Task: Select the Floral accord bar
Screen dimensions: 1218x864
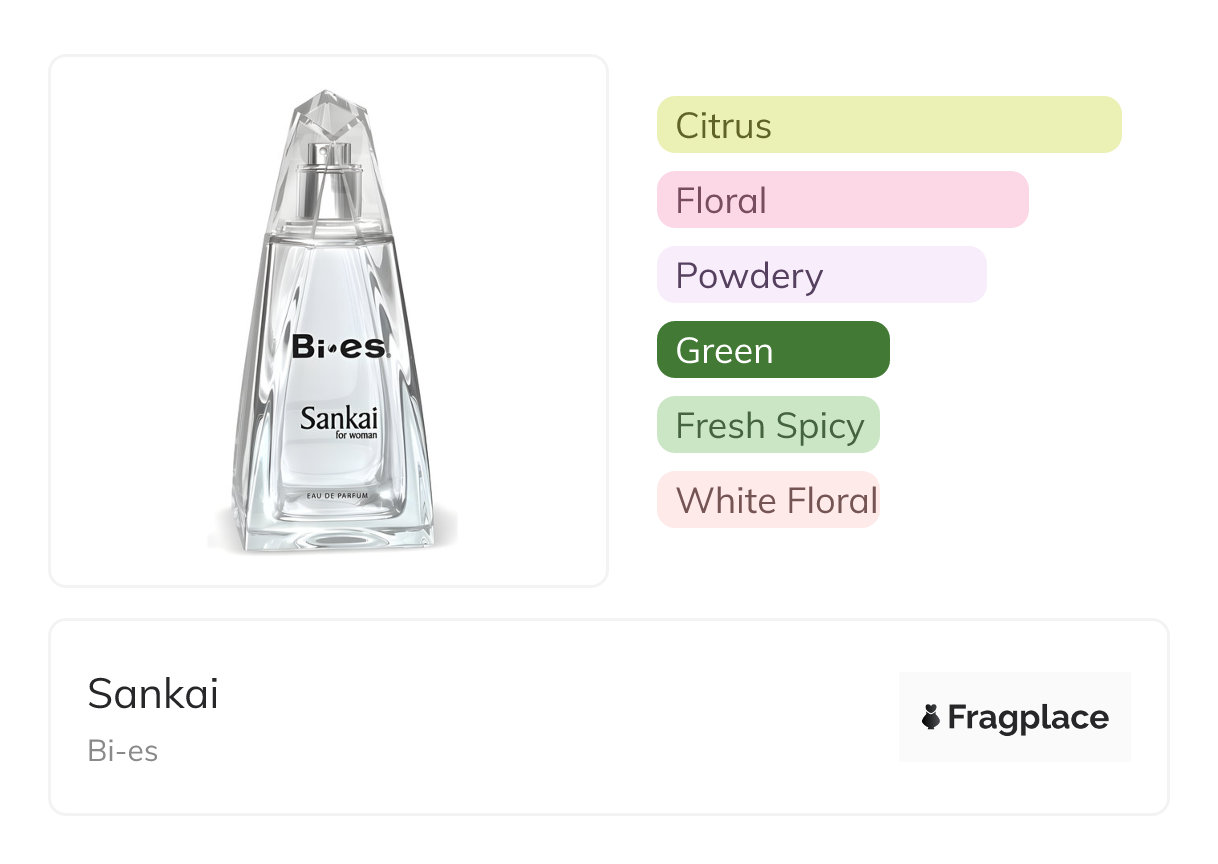Action: [842, 200]
